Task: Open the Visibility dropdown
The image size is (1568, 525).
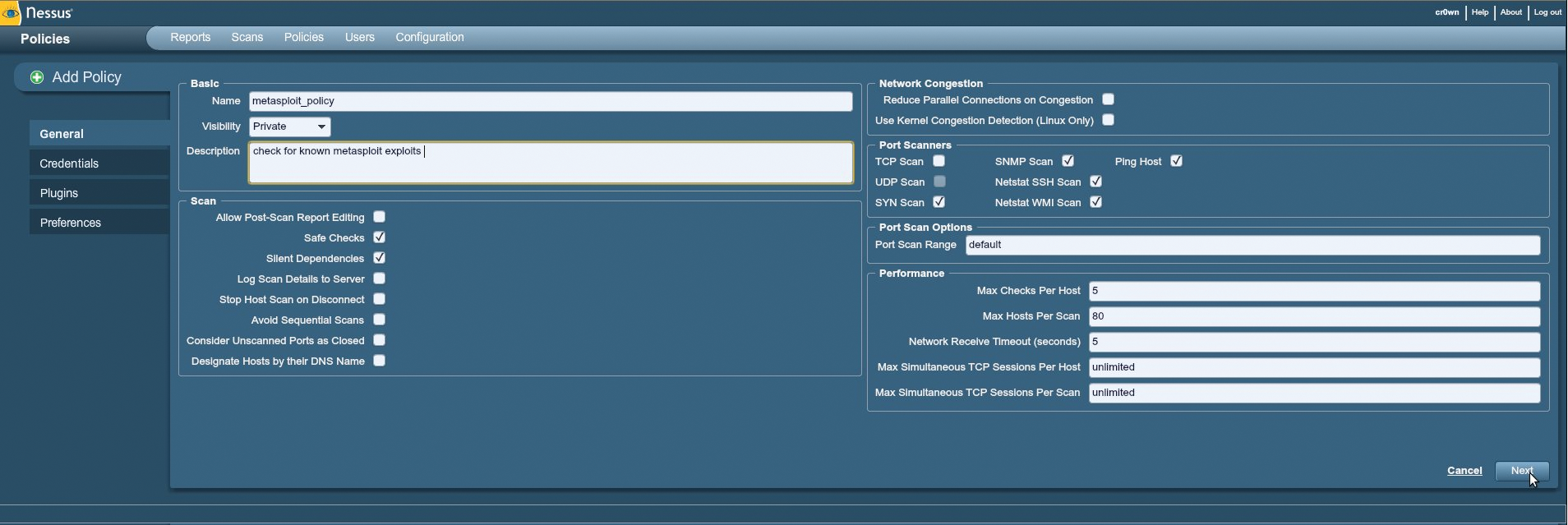Action: tap(289, 127)
